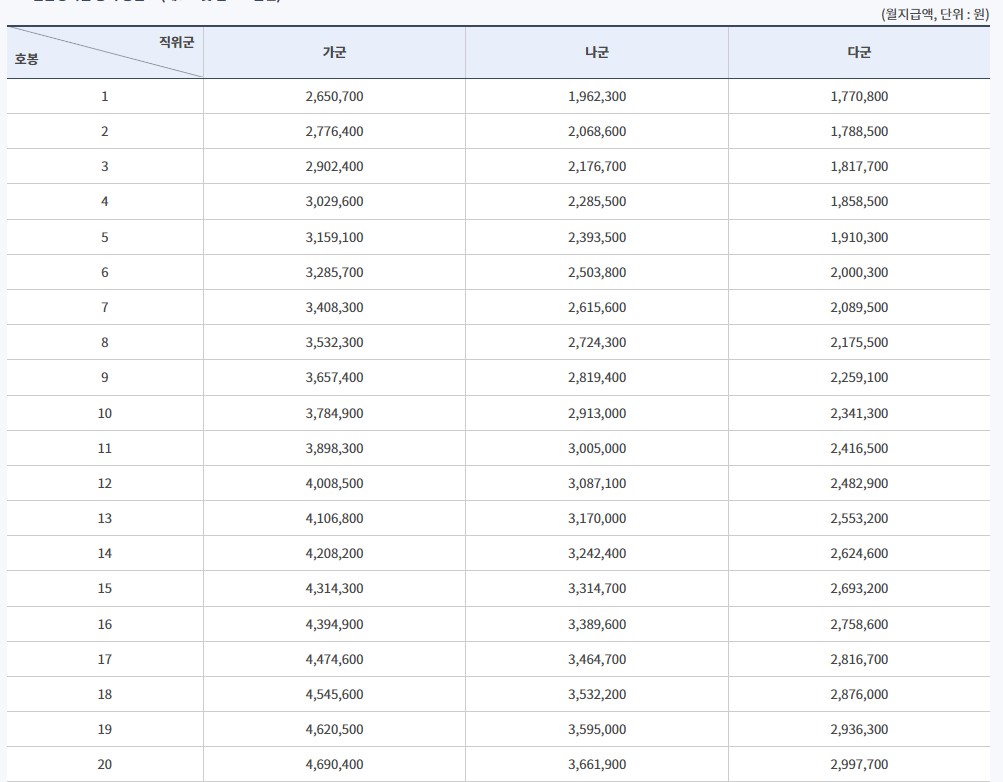
Task: Select the value 2,615,600
Action: tap(597, 308)
